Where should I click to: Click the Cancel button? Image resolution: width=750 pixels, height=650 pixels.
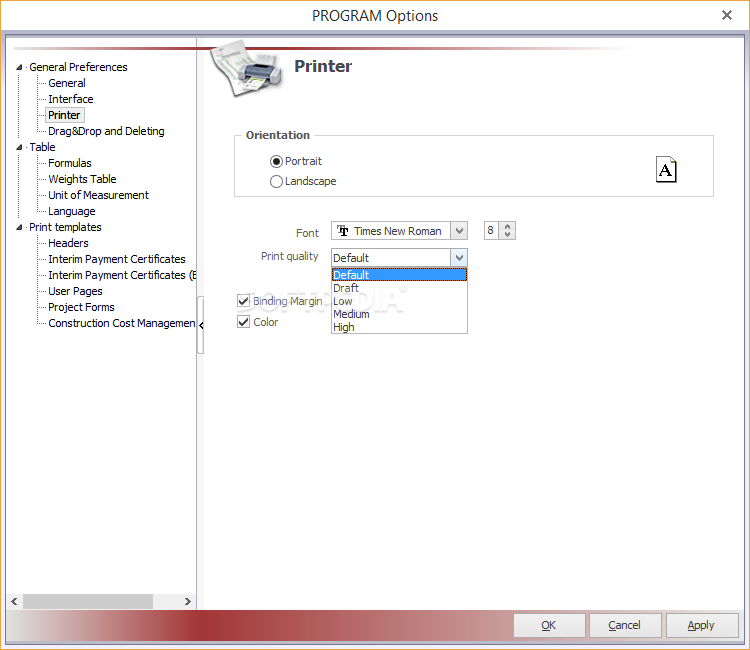625,625
